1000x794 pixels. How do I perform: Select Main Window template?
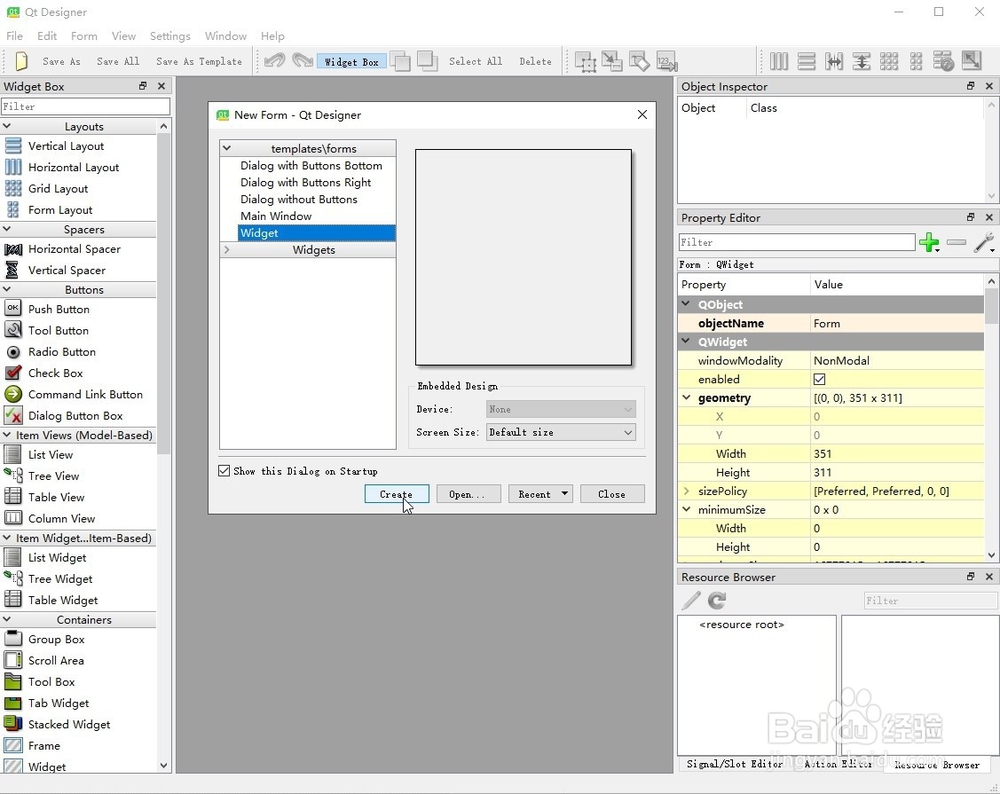tap(276, 216)
